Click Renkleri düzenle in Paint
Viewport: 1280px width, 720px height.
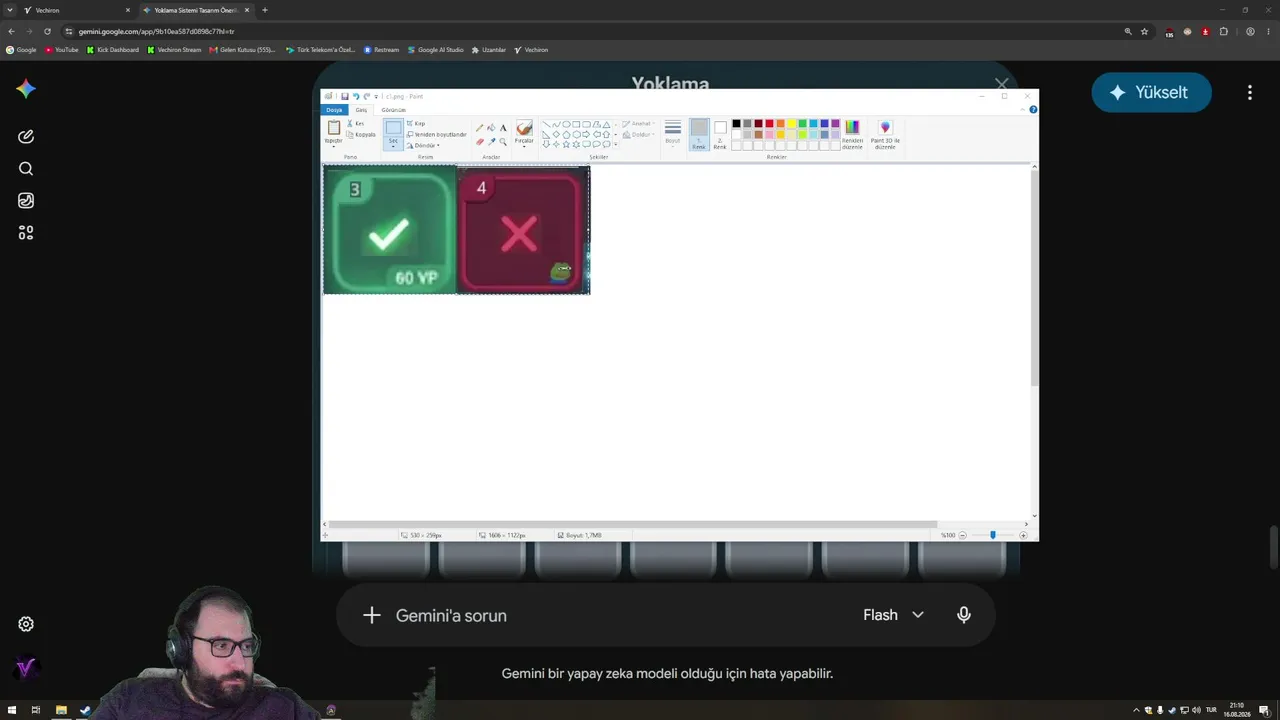pos(852,134)
